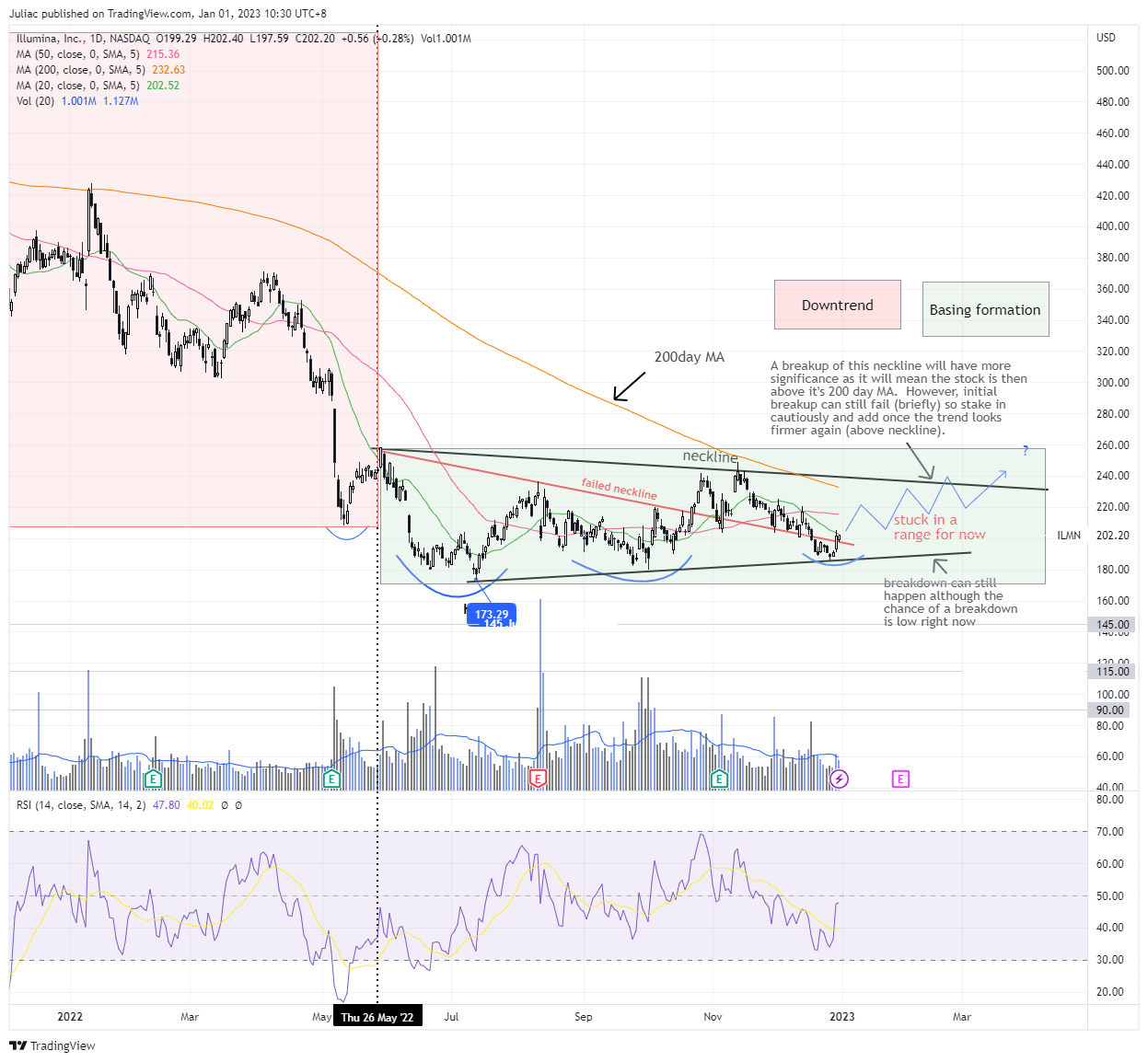The image size is (1148, 1062).
Task: Select the 'stuck in a range for now' note
Action: click(x=939, y=527)
